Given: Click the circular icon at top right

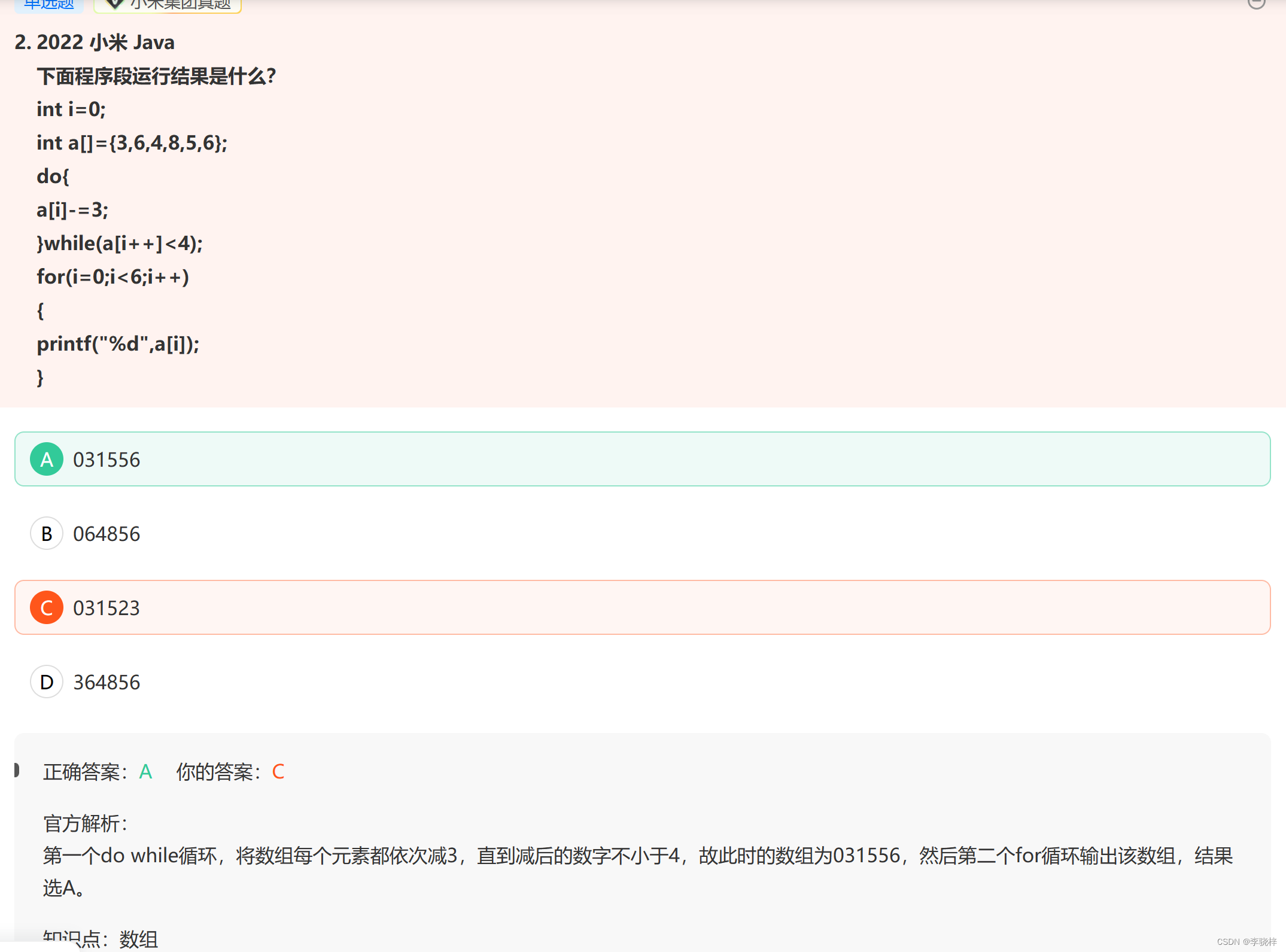Looking at the screenshot, I should [x=1256, y=3].
